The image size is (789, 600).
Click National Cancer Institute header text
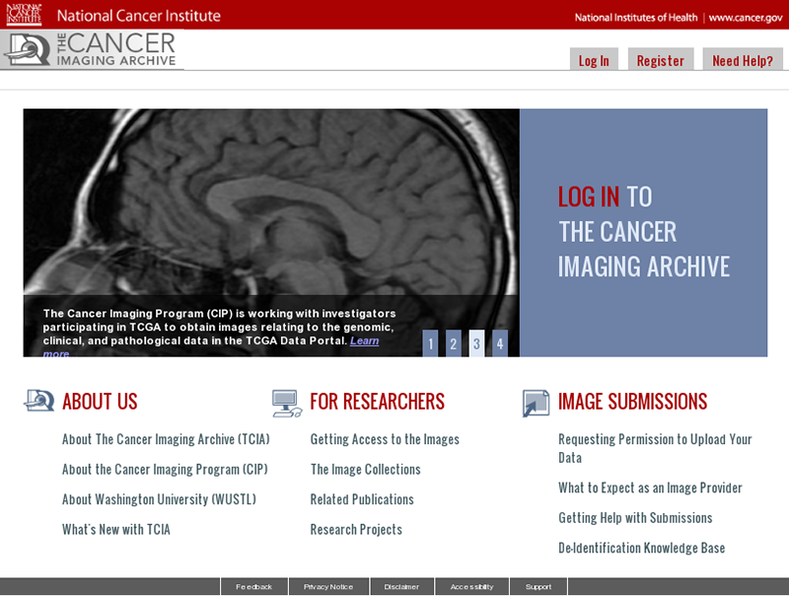click(x=139, y=16)
